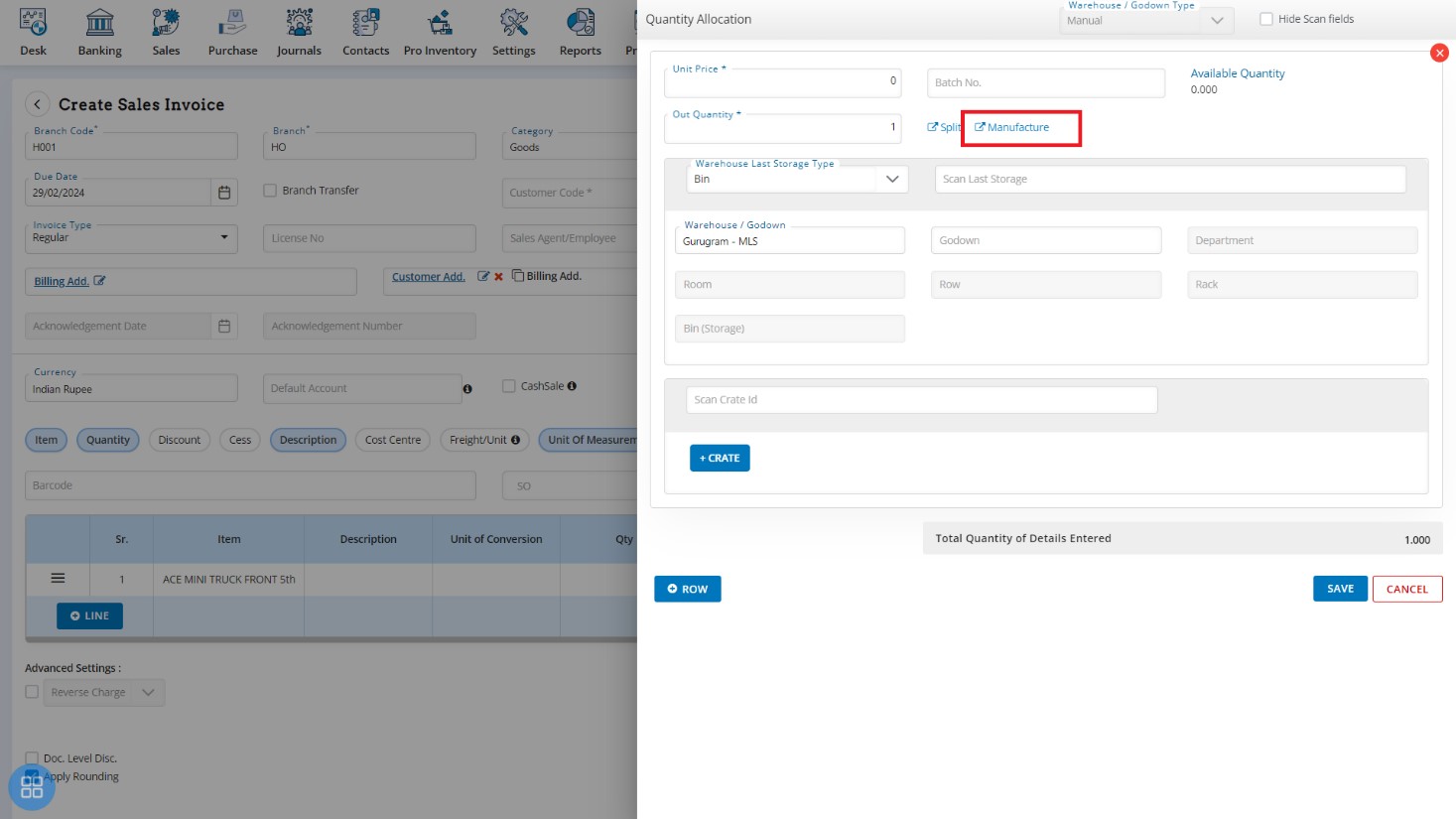Enable the Reverse Charge checkbox

[32, 692]
